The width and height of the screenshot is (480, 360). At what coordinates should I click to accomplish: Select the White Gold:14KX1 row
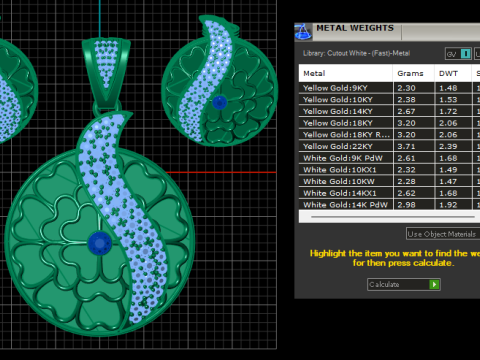(x=389, y=193)
